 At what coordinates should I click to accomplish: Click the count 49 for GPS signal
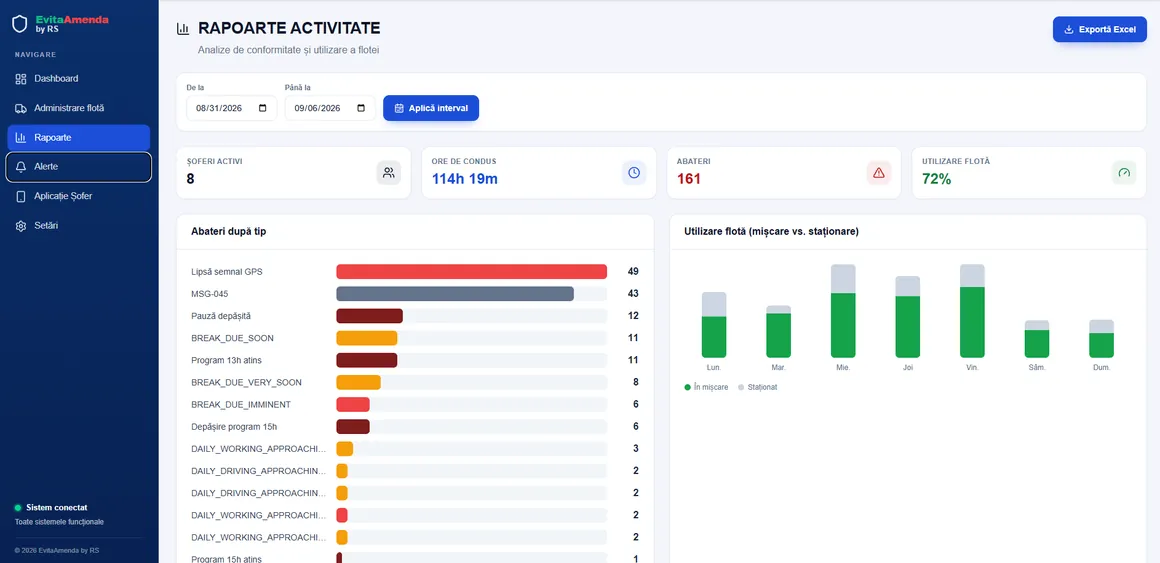click(x=633, y=272)
